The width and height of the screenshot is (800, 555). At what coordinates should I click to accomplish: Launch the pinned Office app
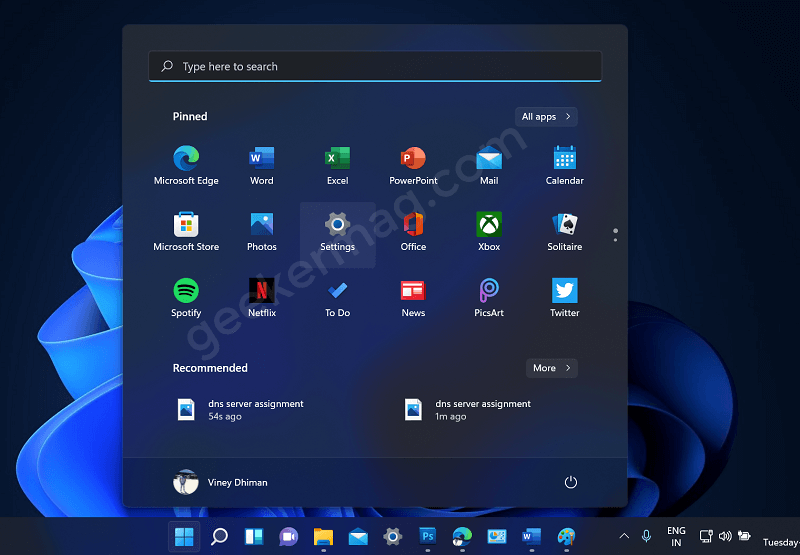coord(413,232)
